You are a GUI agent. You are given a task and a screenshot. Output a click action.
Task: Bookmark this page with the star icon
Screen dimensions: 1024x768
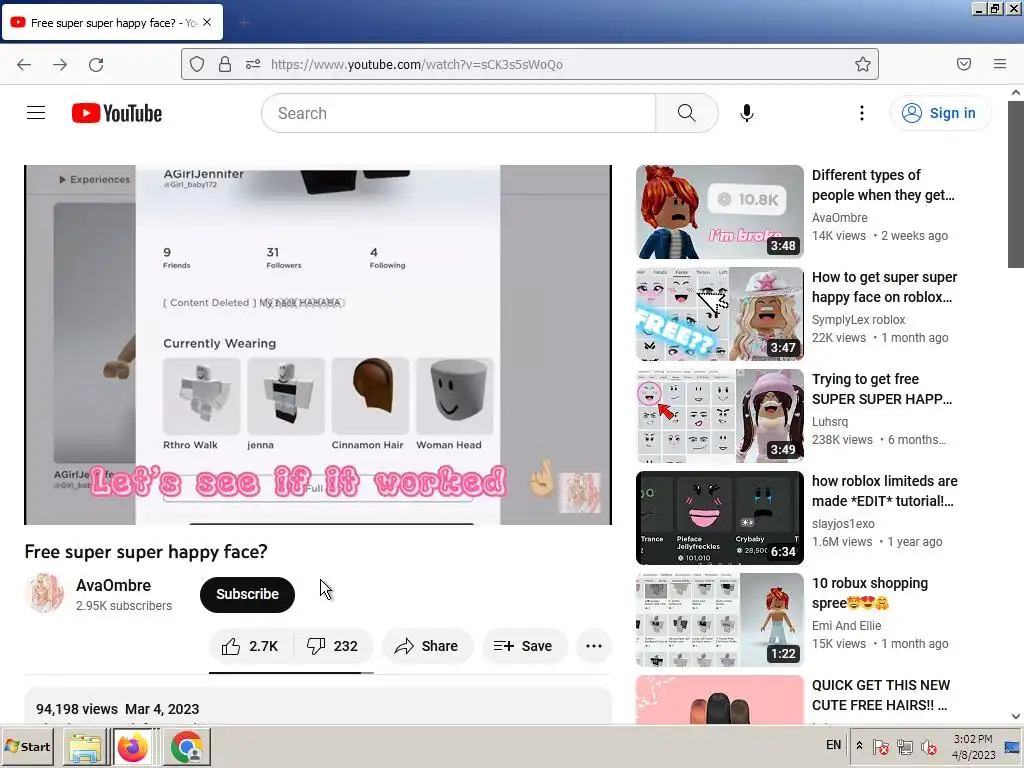(x=863, y=64)
